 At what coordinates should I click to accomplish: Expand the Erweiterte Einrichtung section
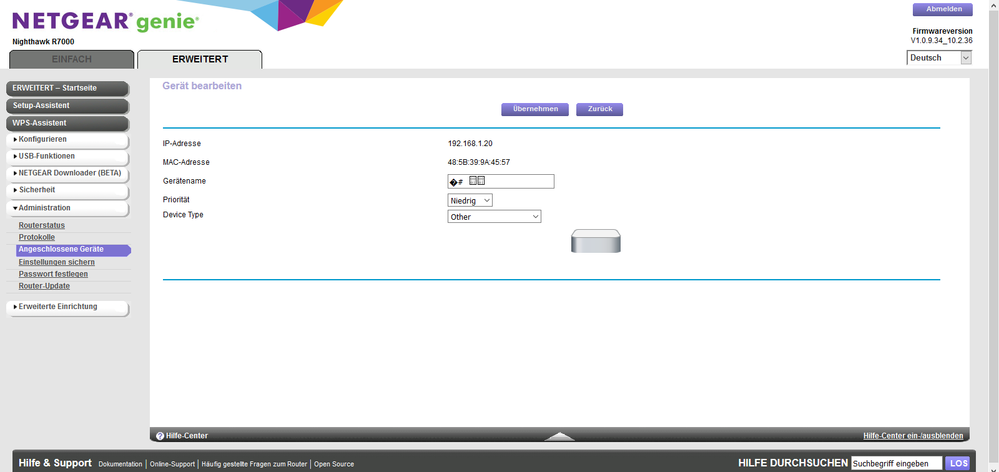point(68,307)
